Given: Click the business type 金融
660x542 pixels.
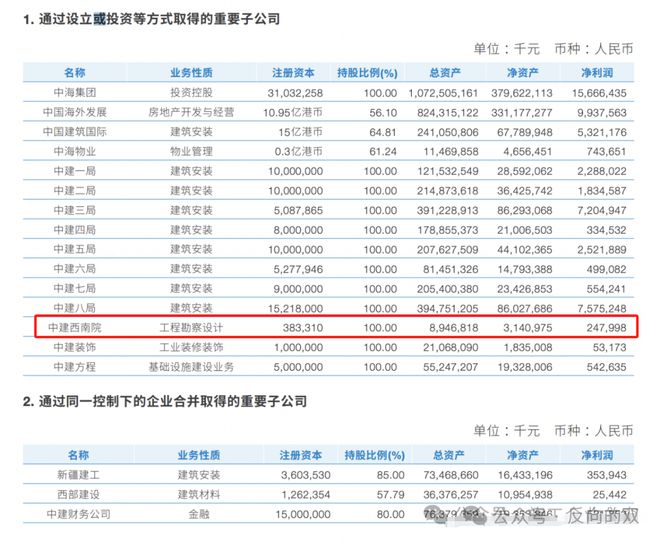Looking at the screenshot, I should pyautogui.click(x=199, y=514).
